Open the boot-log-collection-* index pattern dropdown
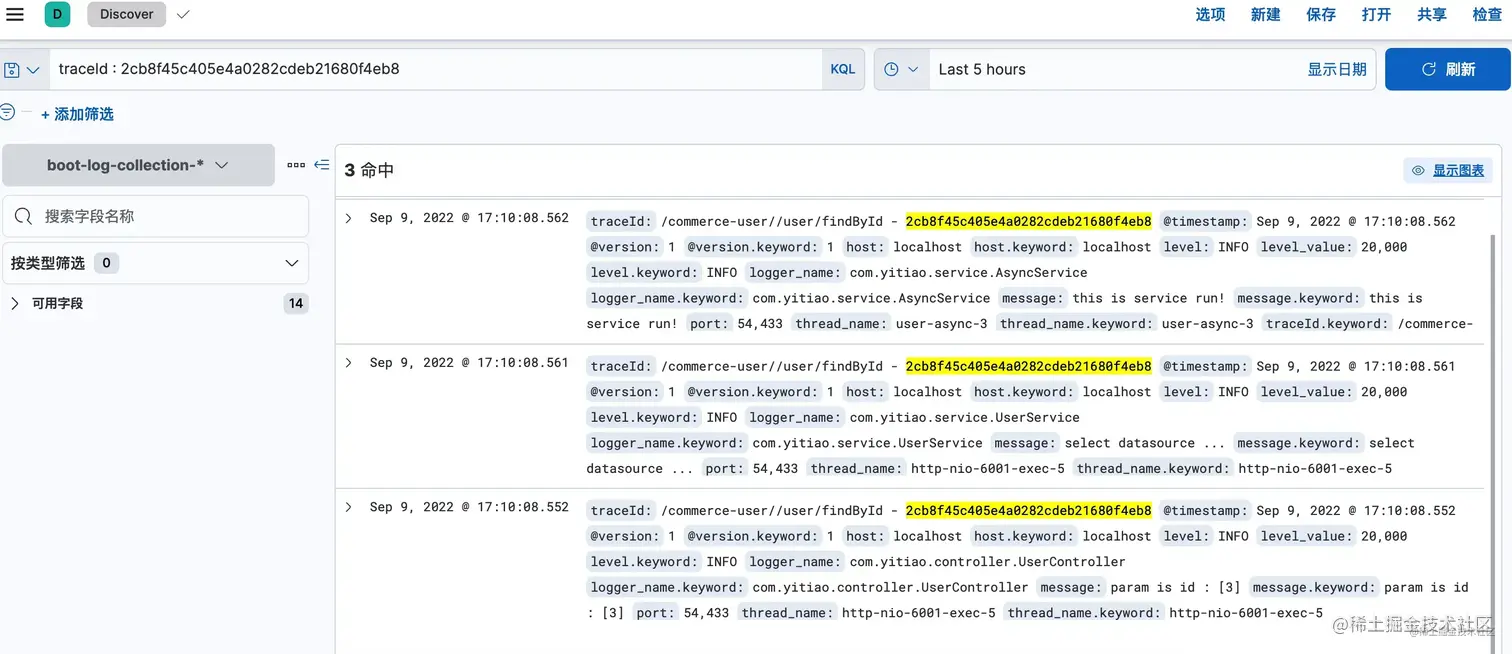 click(x=138, y=165)
